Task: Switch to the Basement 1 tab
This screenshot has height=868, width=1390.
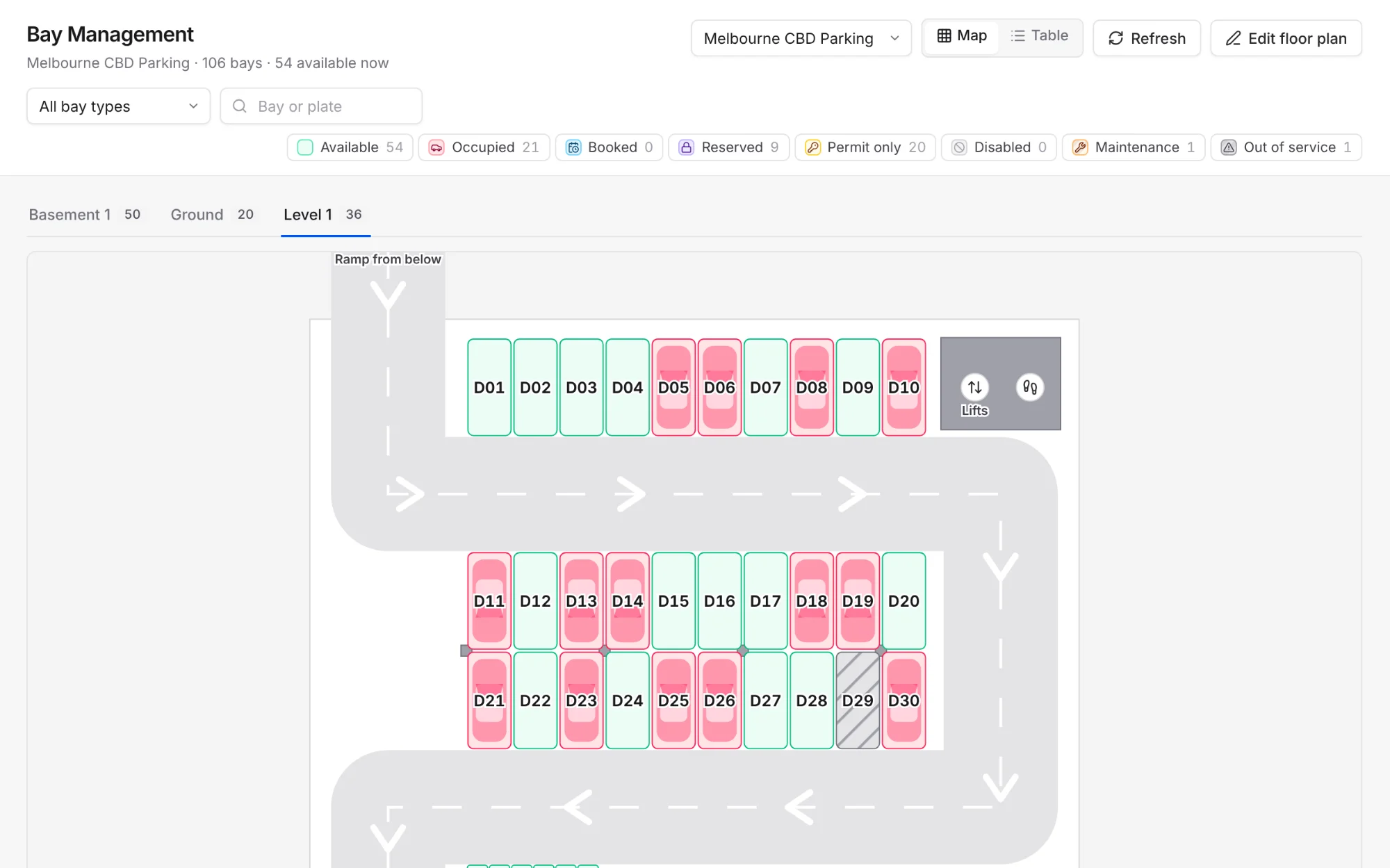Action: coord(85,215)
